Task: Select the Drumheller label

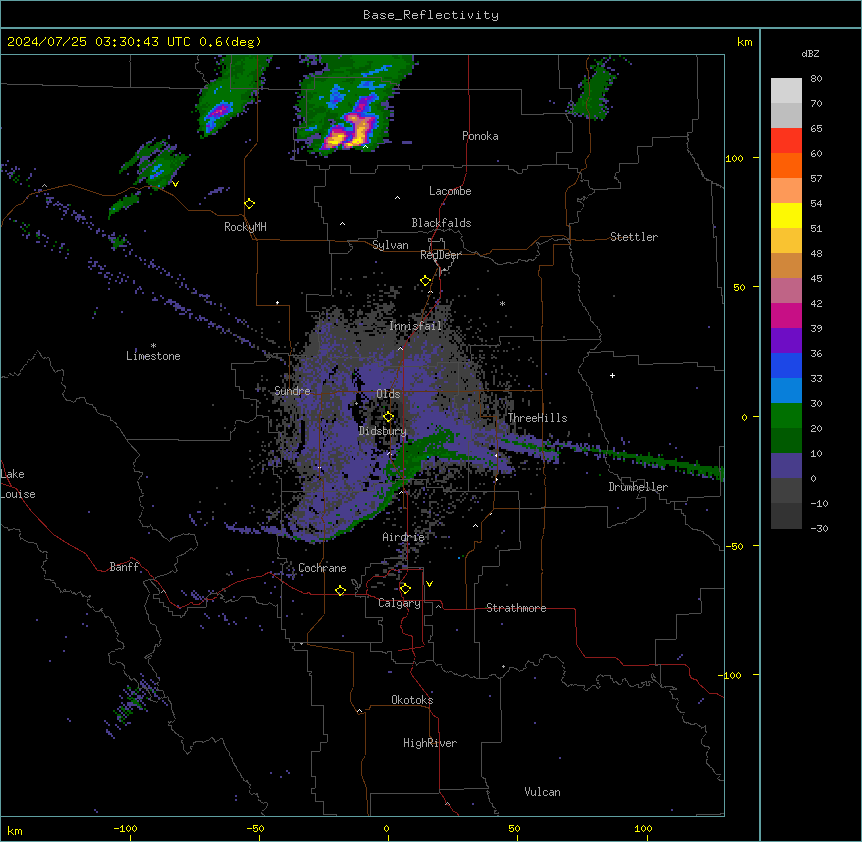Action: 638,487
